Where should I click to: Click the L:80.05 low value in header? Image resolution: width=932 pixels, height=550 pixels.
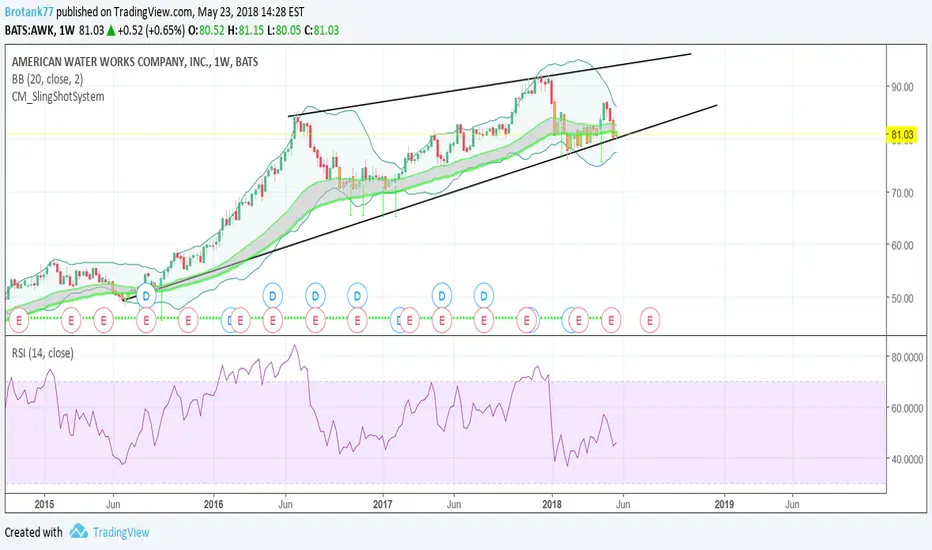point(284,30)
